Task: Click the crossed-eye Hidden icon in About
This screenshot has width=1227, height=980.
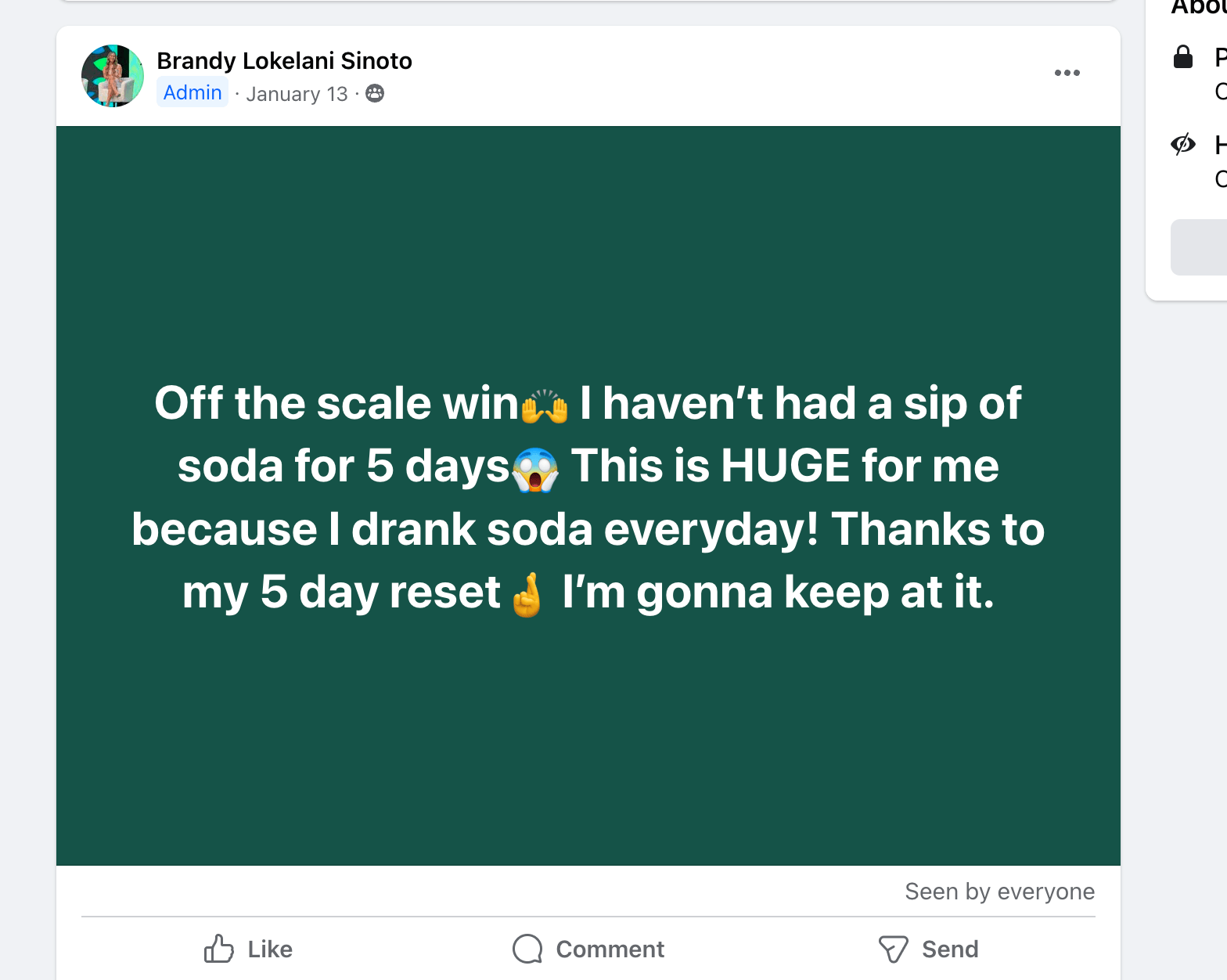Action: (x=1183, y=144)
